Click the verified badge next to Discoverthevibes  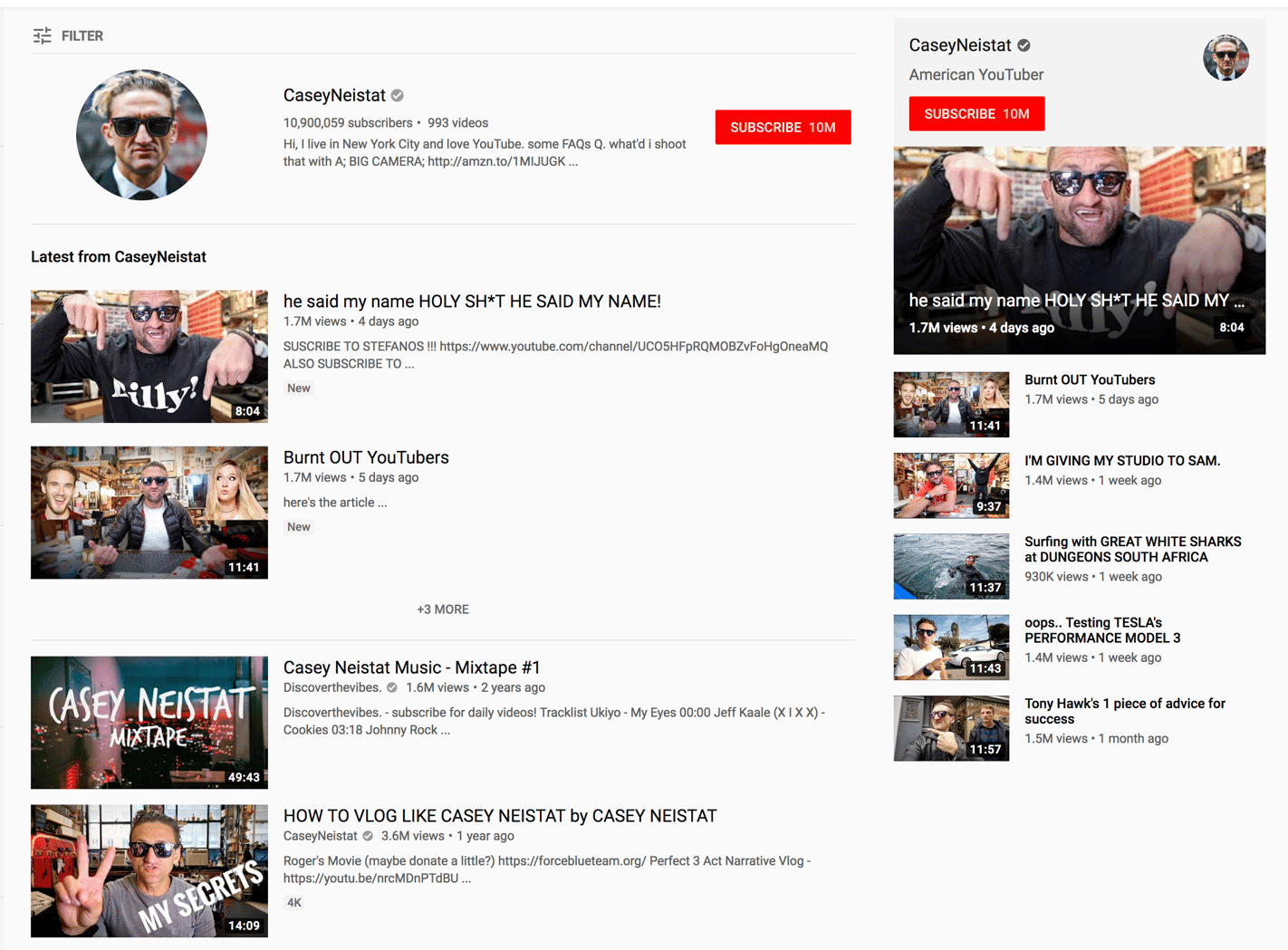(391, 686)
